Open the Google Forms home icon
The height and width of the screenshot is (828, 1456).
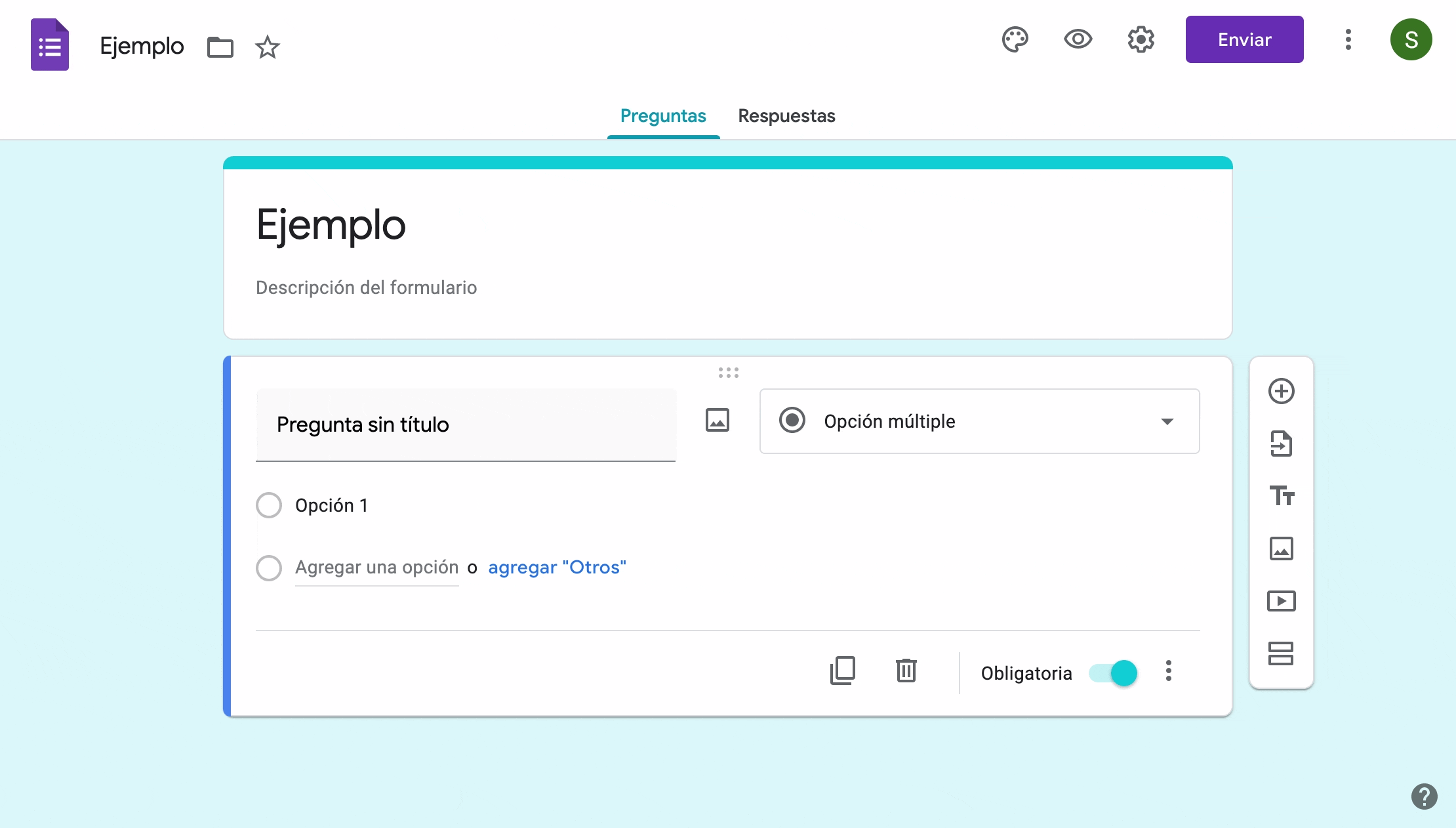pos(50,45)
